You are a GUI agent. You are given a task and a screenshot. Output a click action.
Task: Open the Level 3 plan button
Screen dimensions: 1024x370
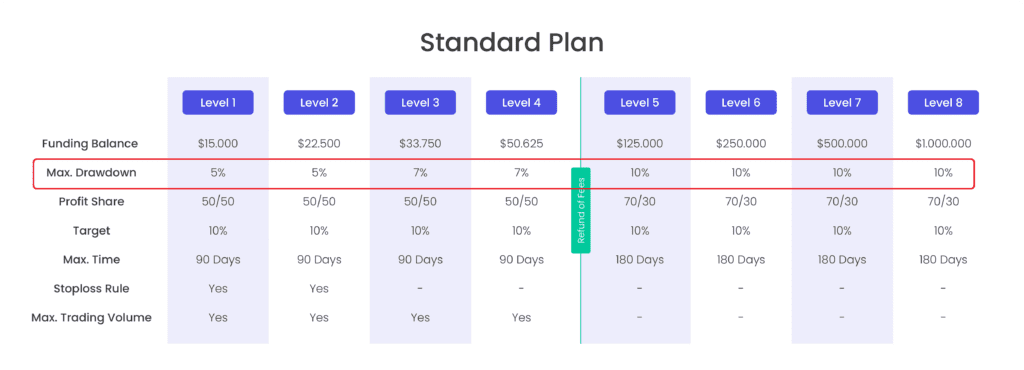coord(420,102)
